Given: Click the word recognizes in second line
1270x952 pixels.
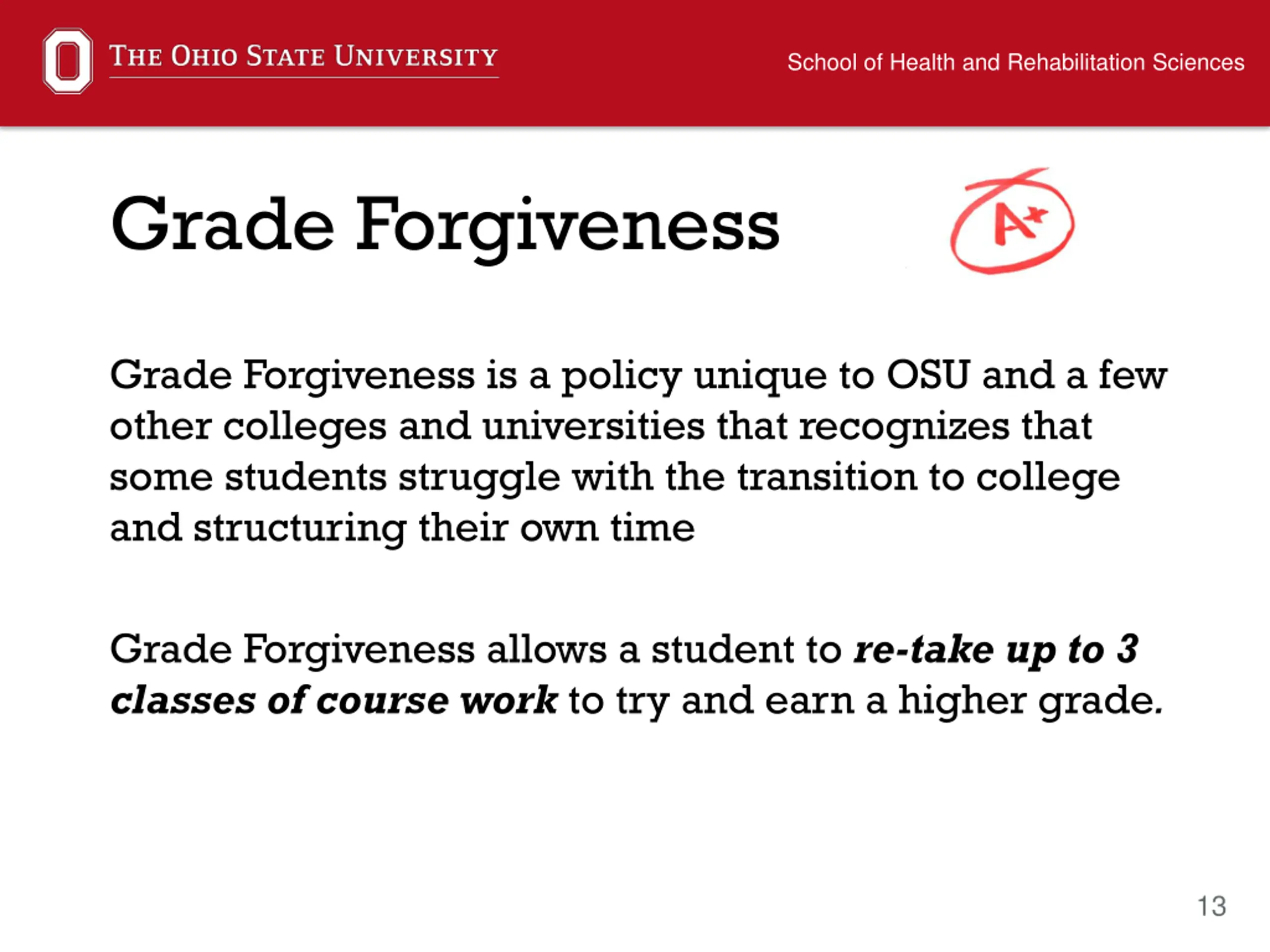Looking at the screenshot, I should 904,427.
